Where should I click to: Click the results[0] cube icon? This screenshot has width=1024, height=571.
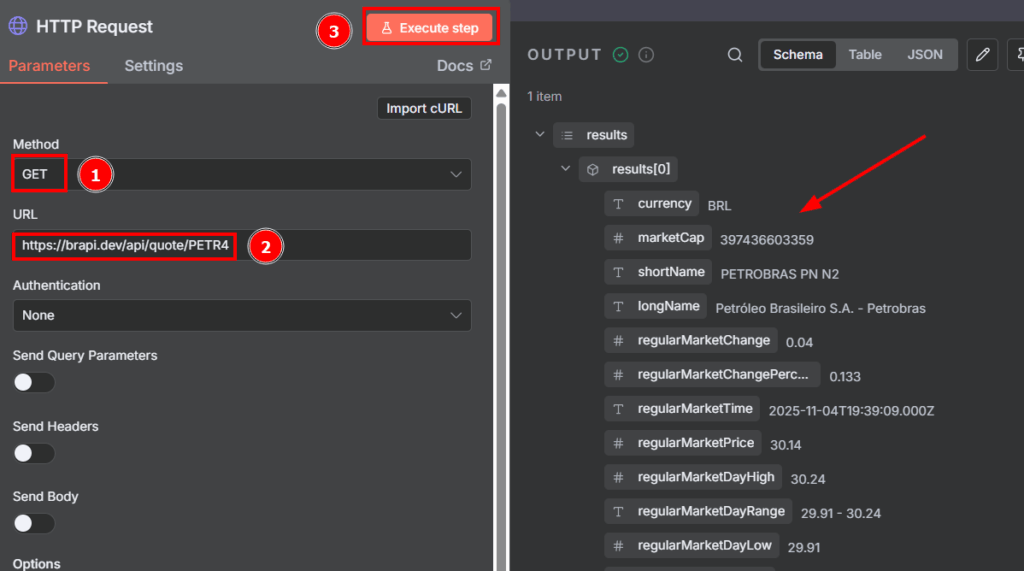(592, 170)
